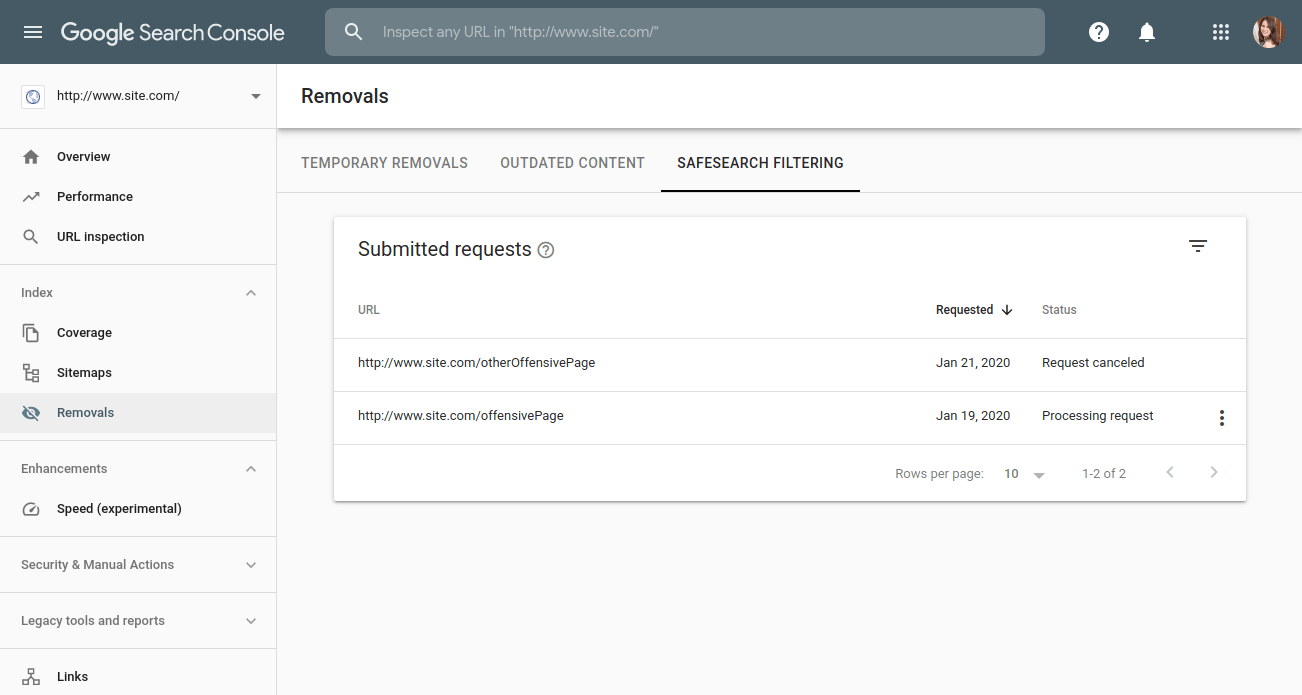Switch to the Temporary Removals tab
Viewport: 1302px width, 695px height.
[384, 162]
